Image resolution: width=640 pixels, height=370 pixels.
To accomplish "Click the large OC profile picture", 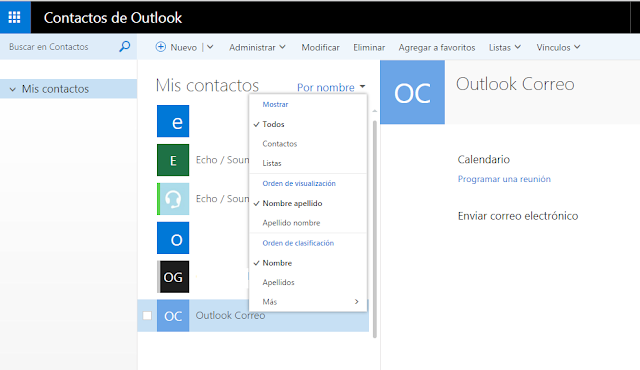I will 412,92.
